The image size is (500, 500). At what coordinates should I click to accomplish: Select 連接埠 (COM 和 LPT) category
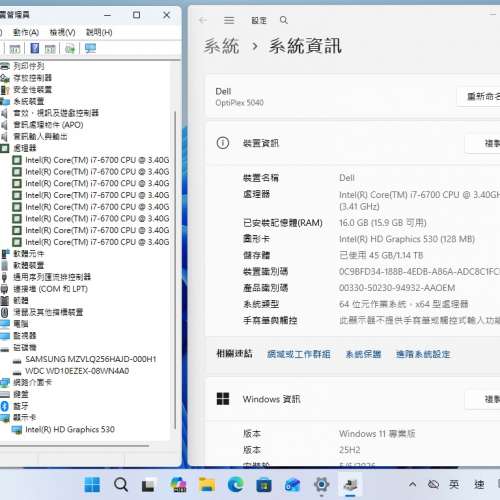[50, 289]
